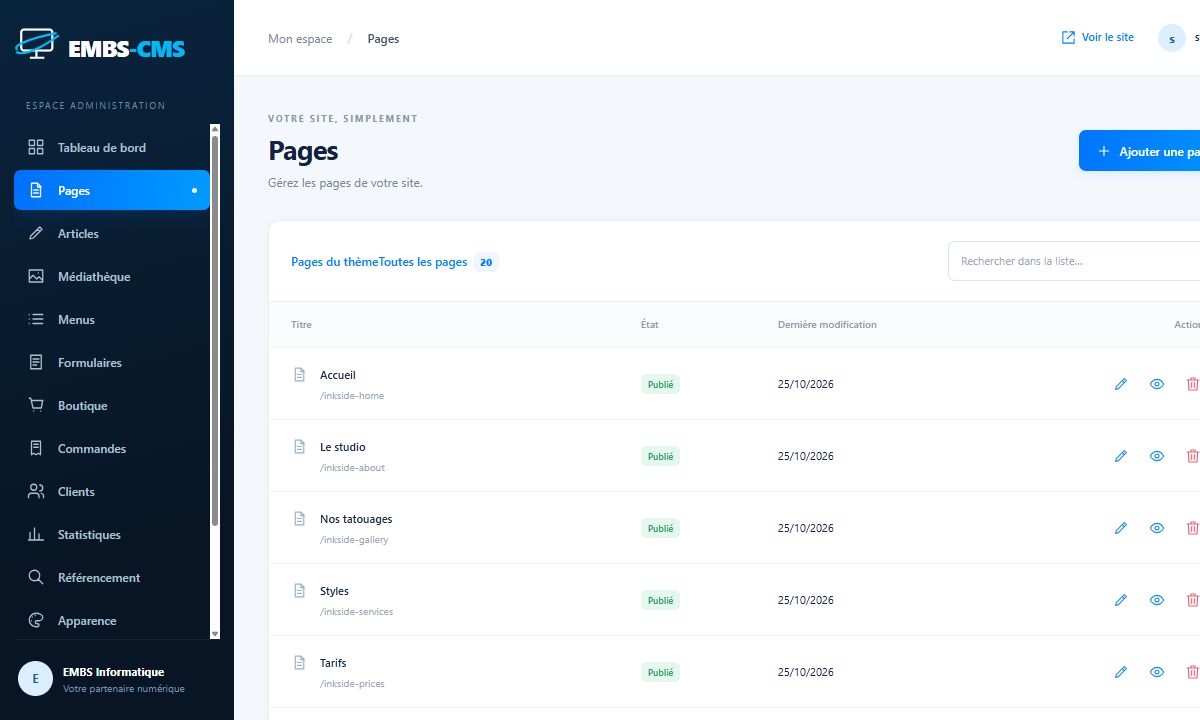This screenshot has height=720, width=1200.
Task: Click the external link icon beside Voir le site
Action: 1068,37
